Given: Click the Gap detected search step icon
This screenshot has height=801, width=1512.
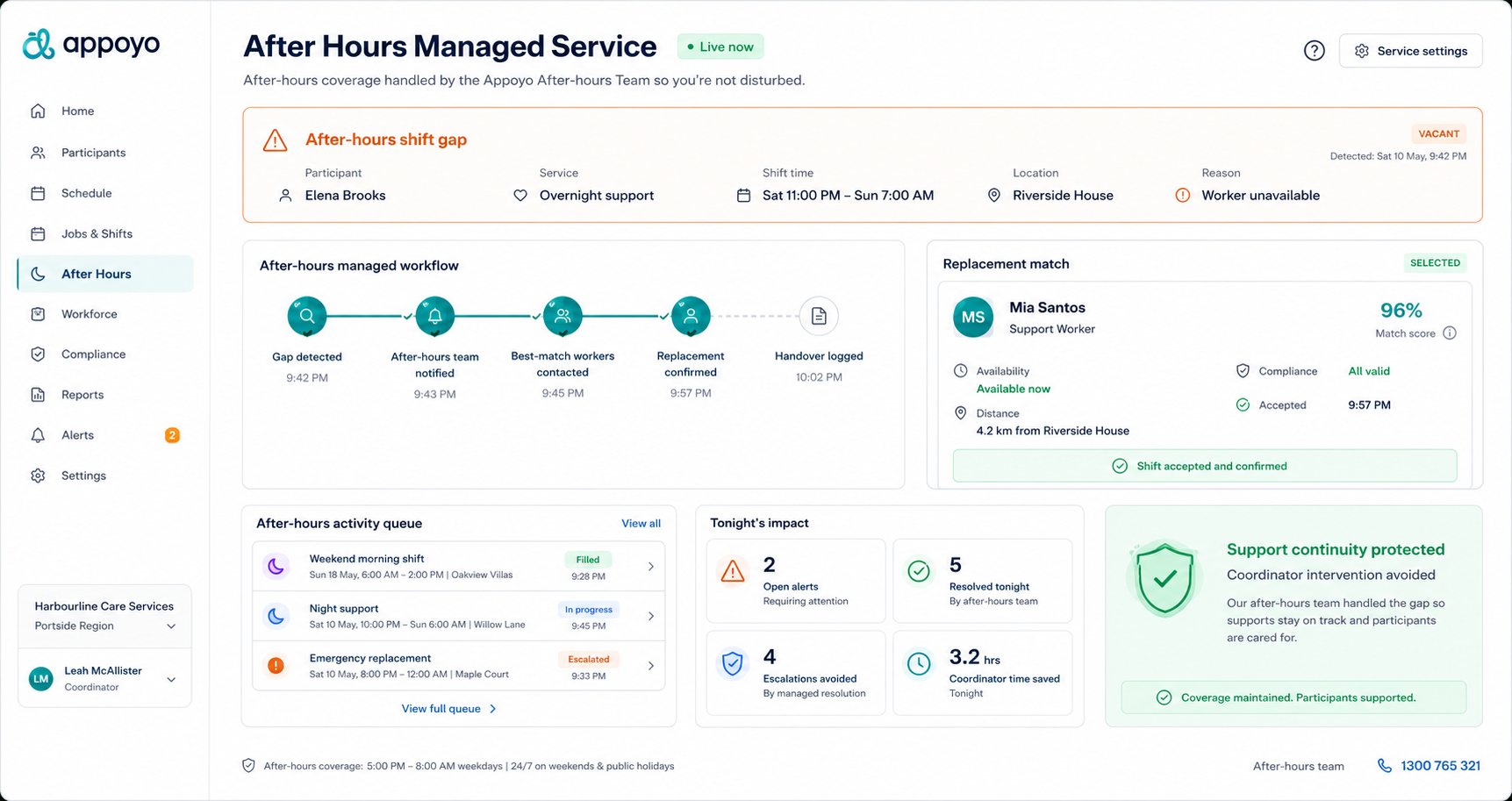Looking at the screenshot, I should pos(307,316).
